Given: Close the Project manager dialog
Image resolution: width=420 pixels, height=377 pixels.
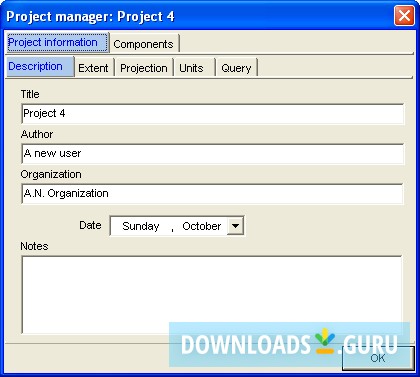Looking at the screenshot, I should [404, 16].
